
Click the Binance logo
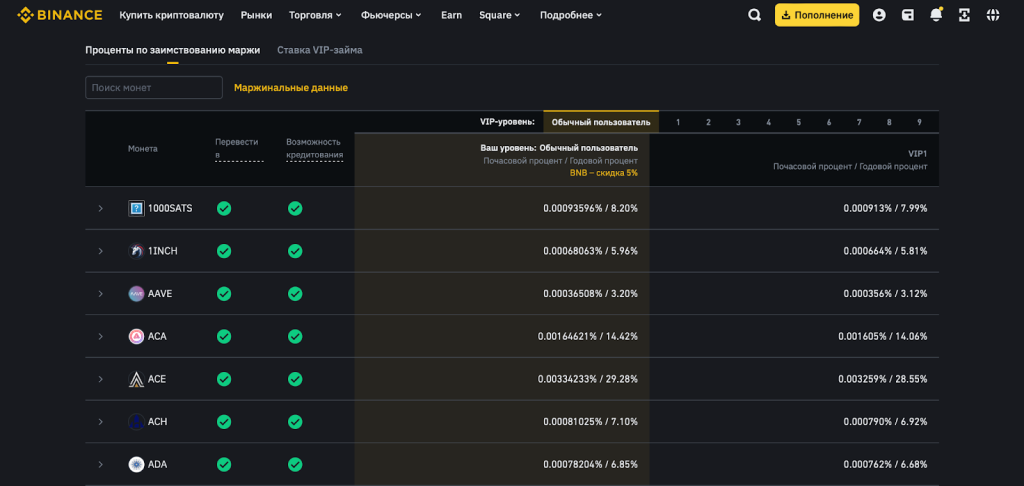tap(59, 15)
